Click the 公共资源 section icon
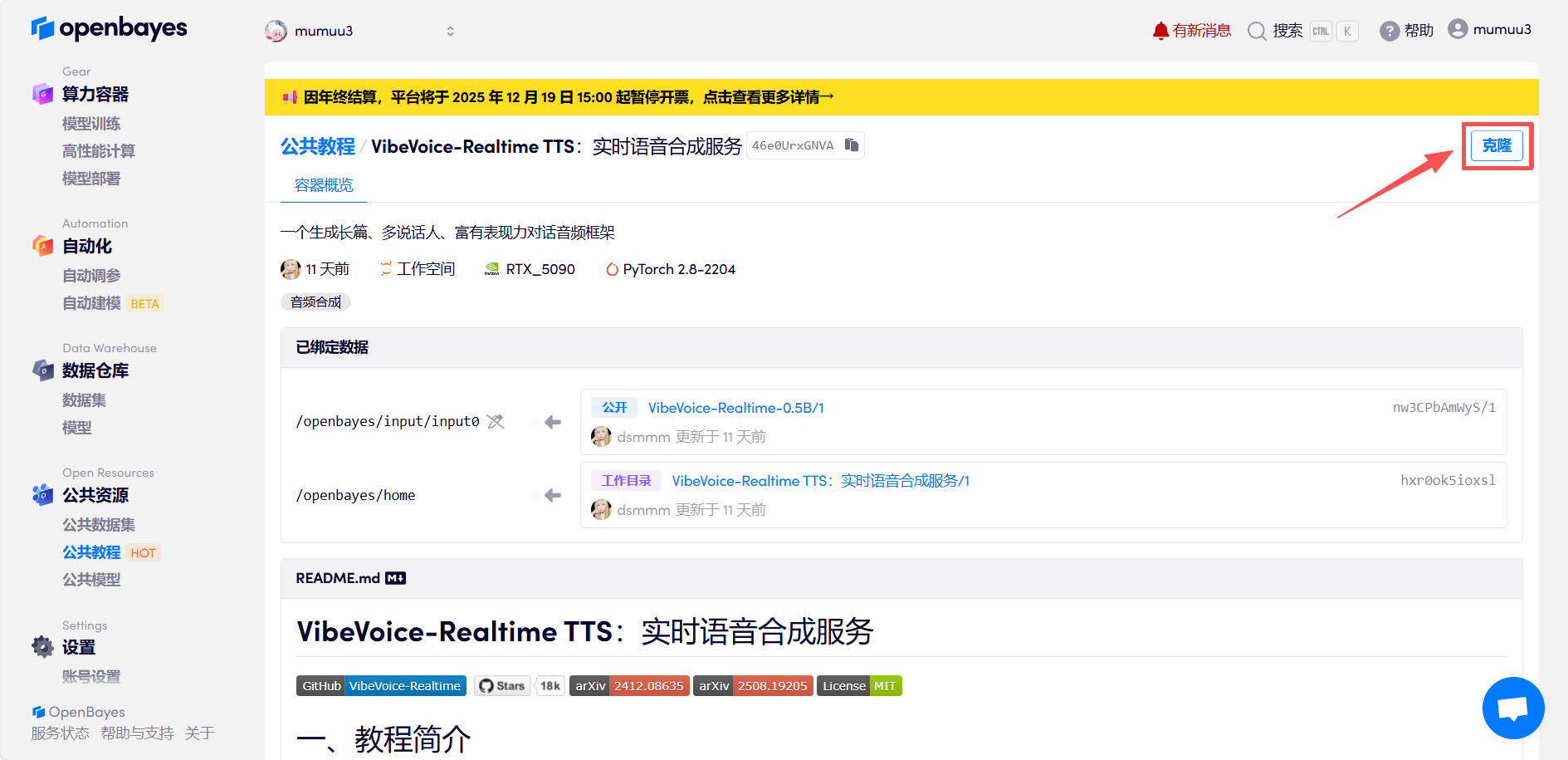The width and height of the screenshot is (1568, 760). [42, 494]
